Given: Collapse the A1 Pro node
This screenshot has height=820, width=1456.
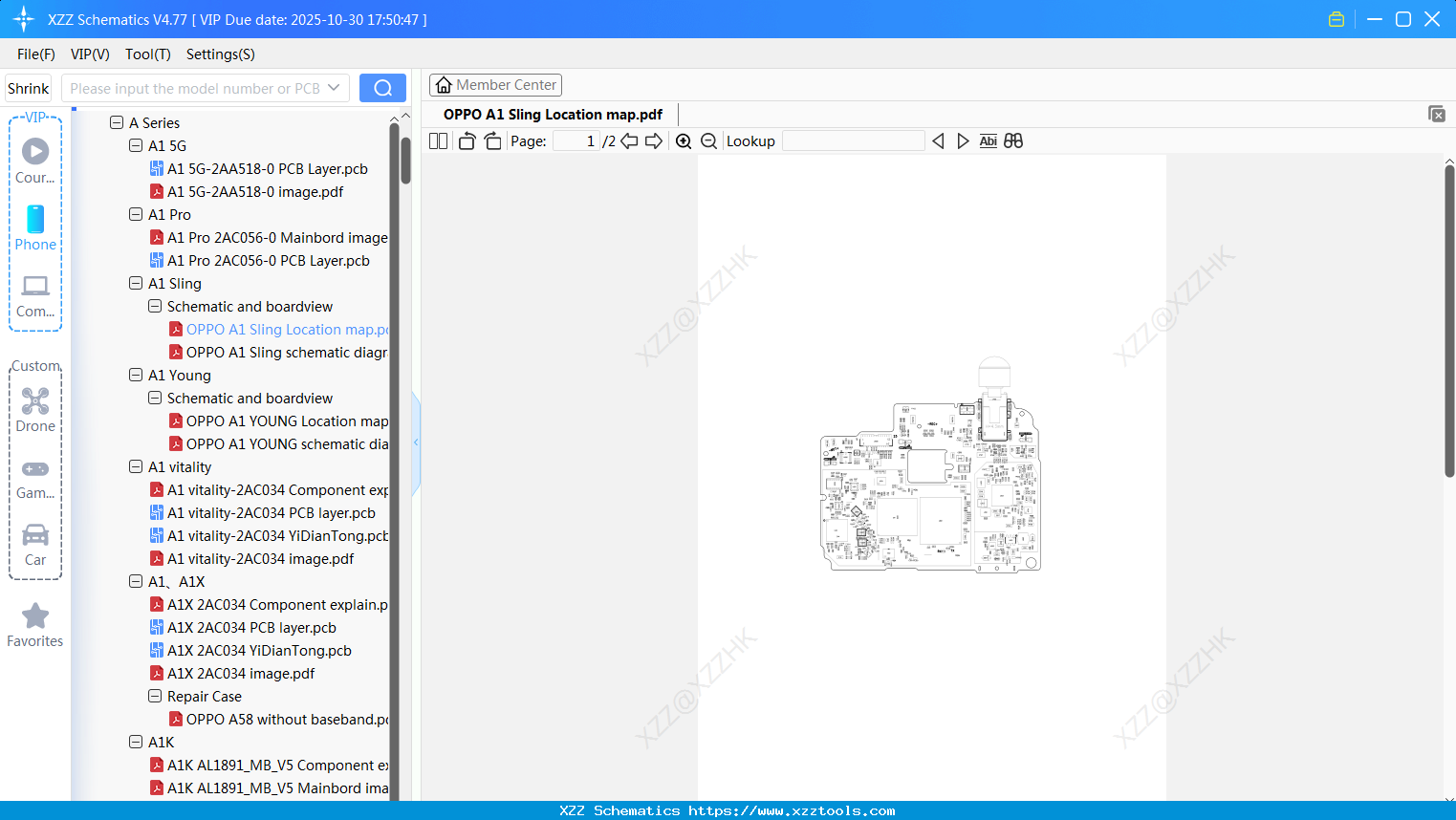Looking at the screenshot, I should pos(136,215).
